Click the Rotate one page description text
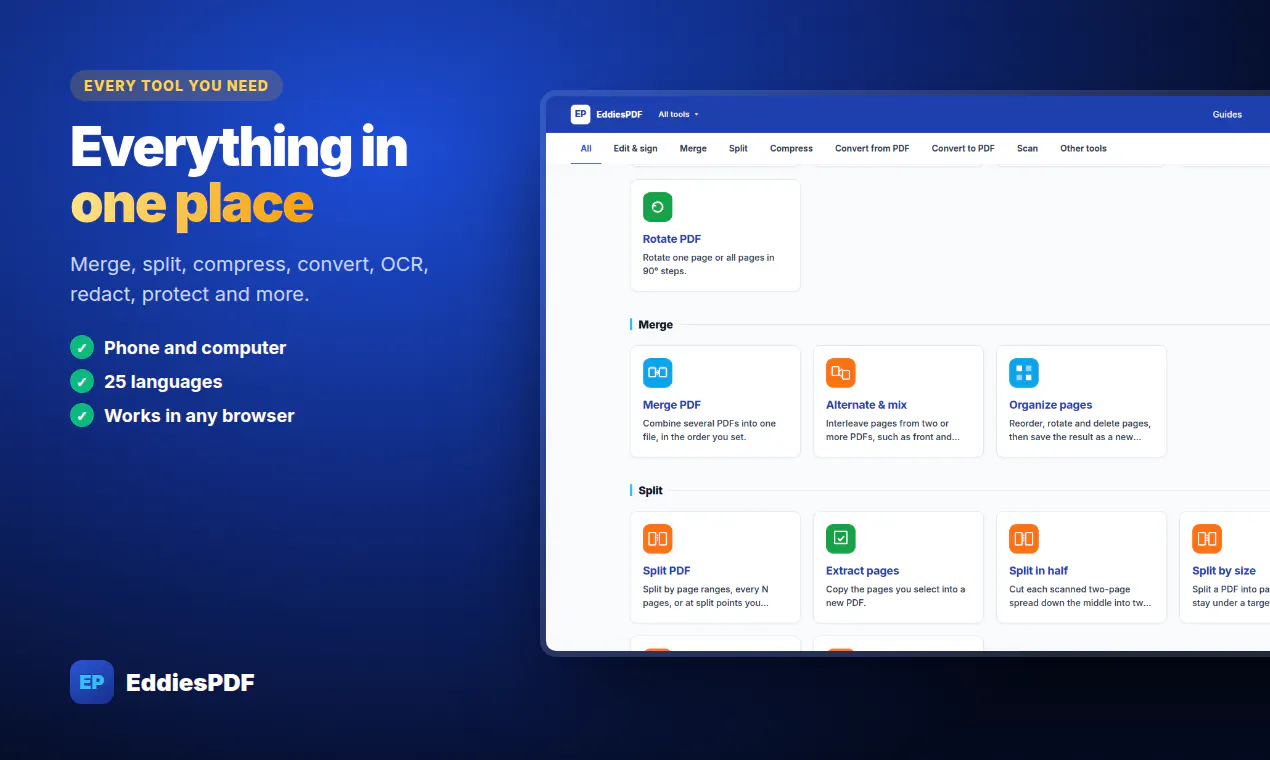 [x=708, y=264]
